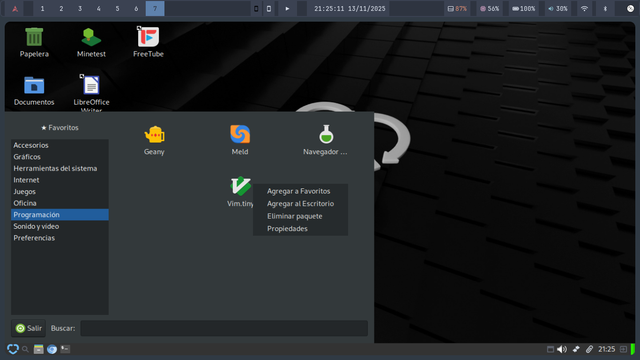
Task: Click the volume speaker icon in the bottom tray
Action: point(562,349)
